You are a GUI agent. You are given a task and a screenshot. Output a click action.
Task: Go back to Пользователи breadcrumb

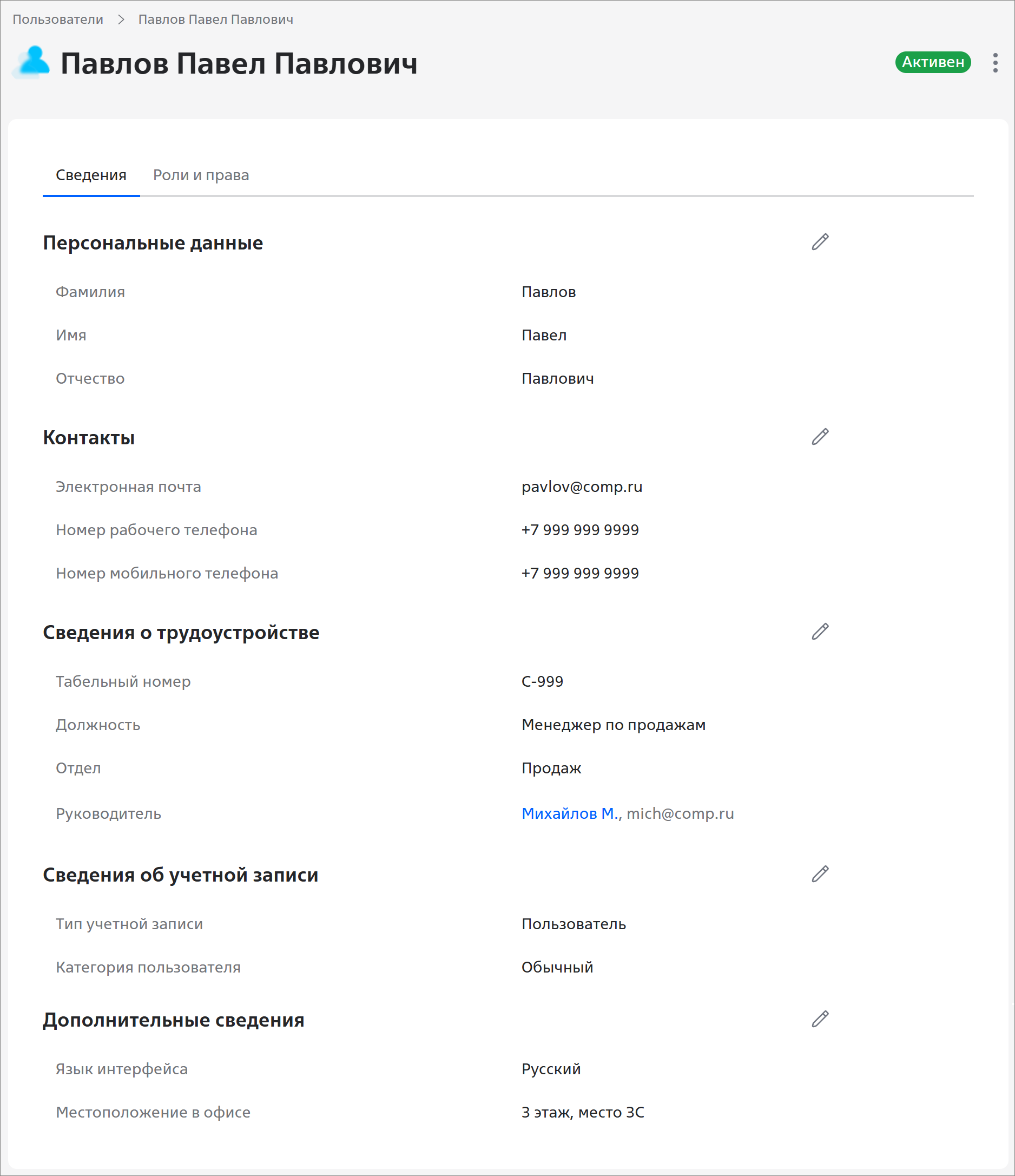tap(58, 19)
